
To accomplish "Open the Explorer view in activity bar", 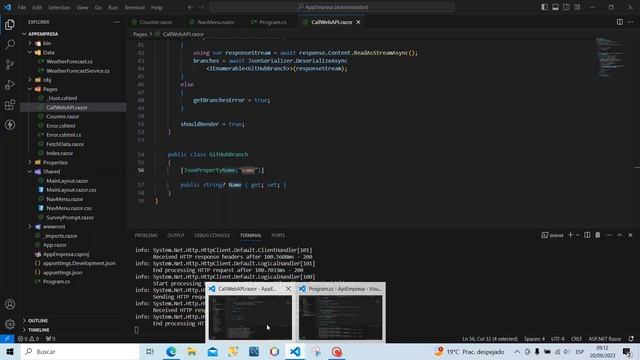I will 10,24.
